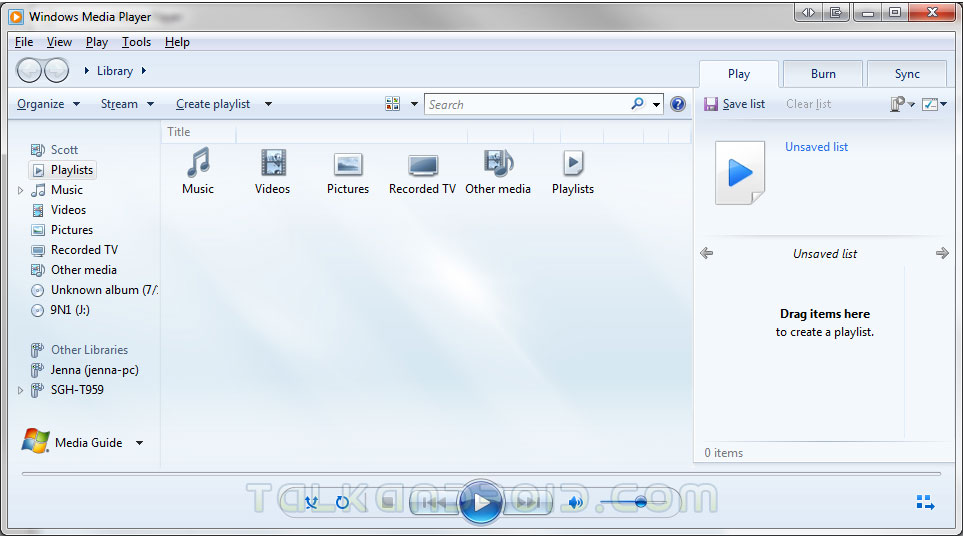
Task: Click the double-arrow title bar button
Action: (808, 12)
